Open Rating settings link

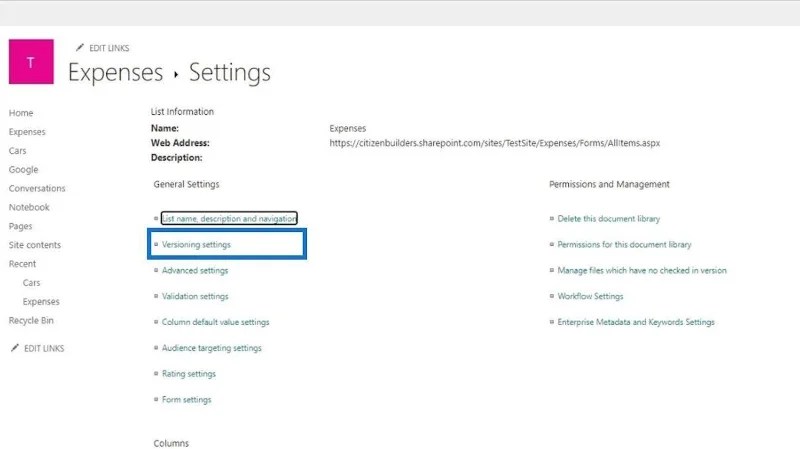click(189, 373)
